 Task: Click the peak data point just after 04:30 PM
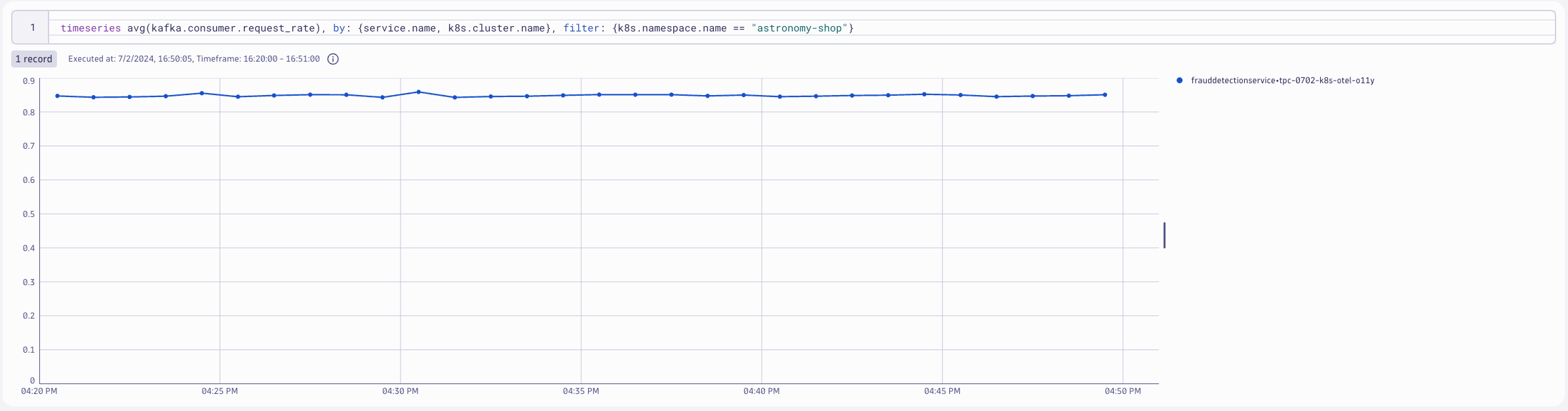pyautogui.click(x=419, y=92)
